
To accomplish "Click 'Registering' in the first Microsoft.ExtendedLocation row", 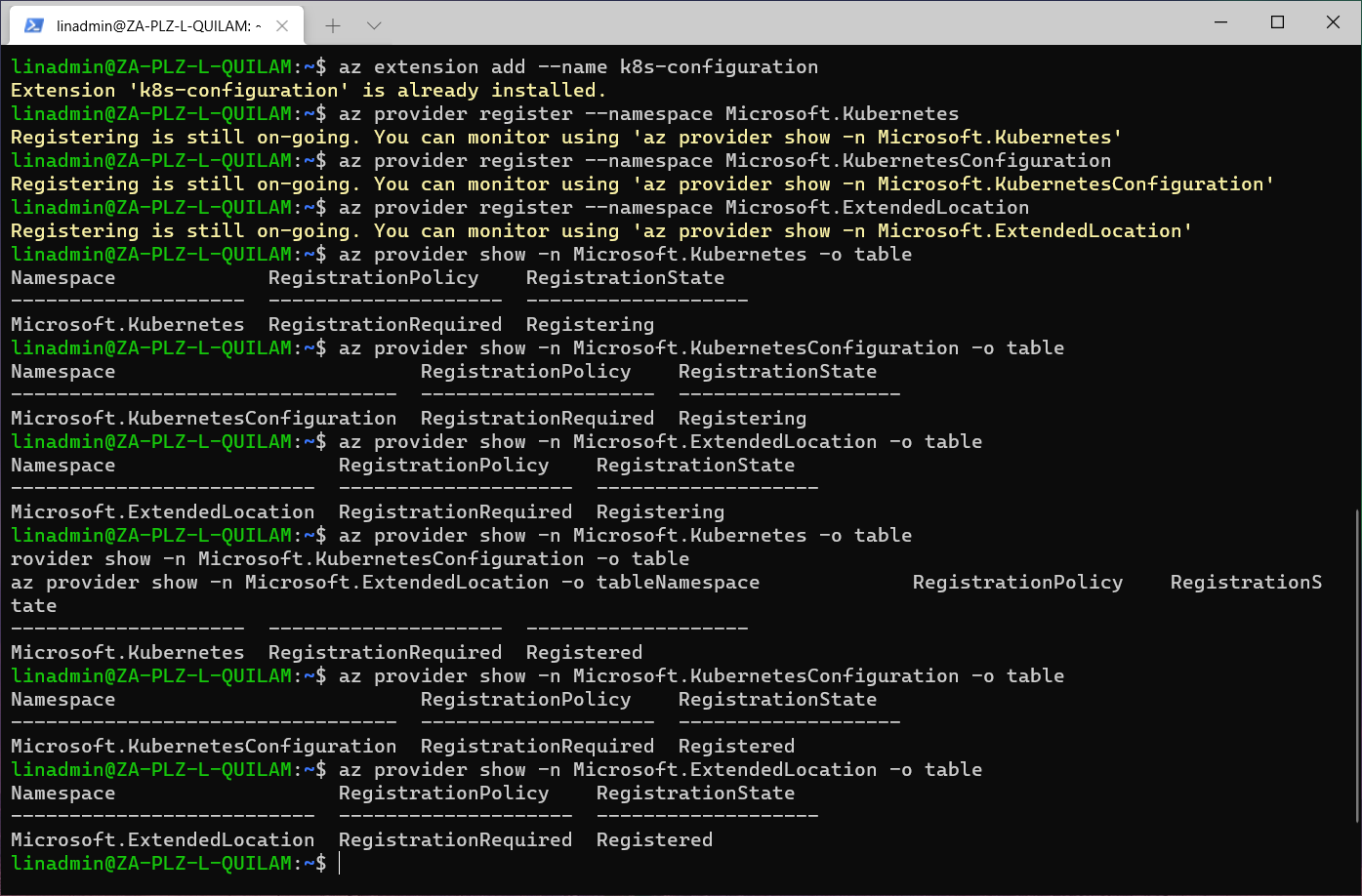I will (x=661, y=512).
